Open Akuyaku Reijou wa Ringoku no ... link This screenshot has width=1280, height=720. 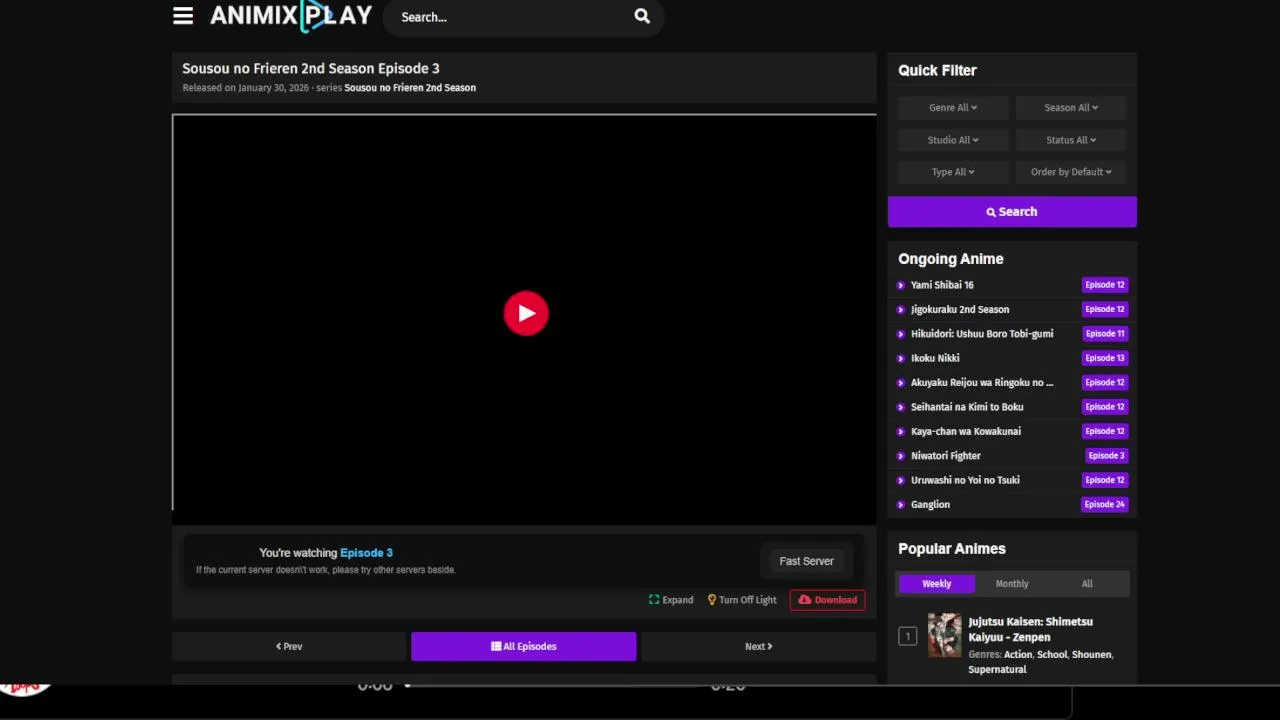coord(982,383)
